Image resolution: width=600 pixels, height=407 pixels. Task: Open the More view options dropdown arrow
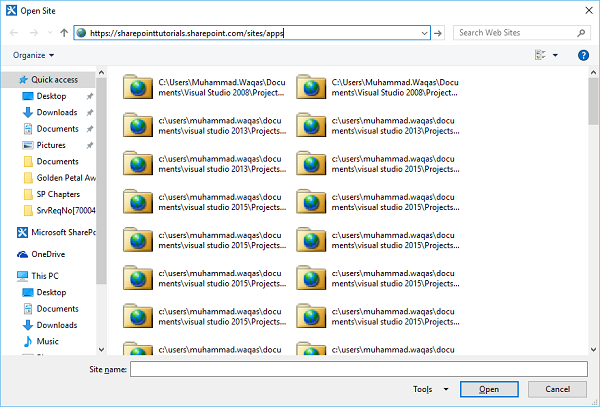[x=555, y=55]
